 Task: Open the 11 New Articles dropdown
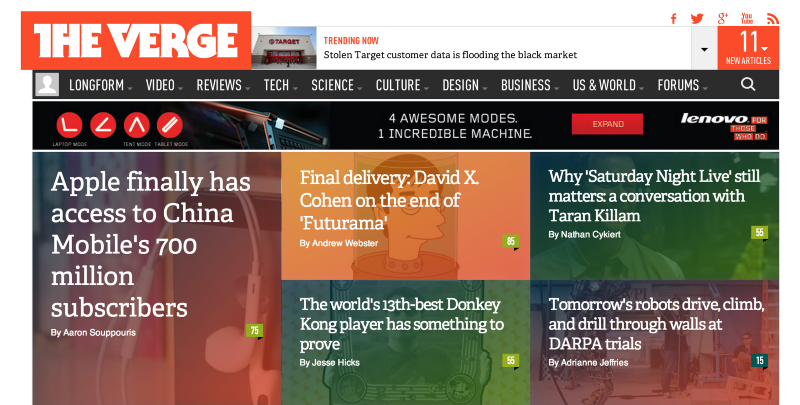click(748, 48)
